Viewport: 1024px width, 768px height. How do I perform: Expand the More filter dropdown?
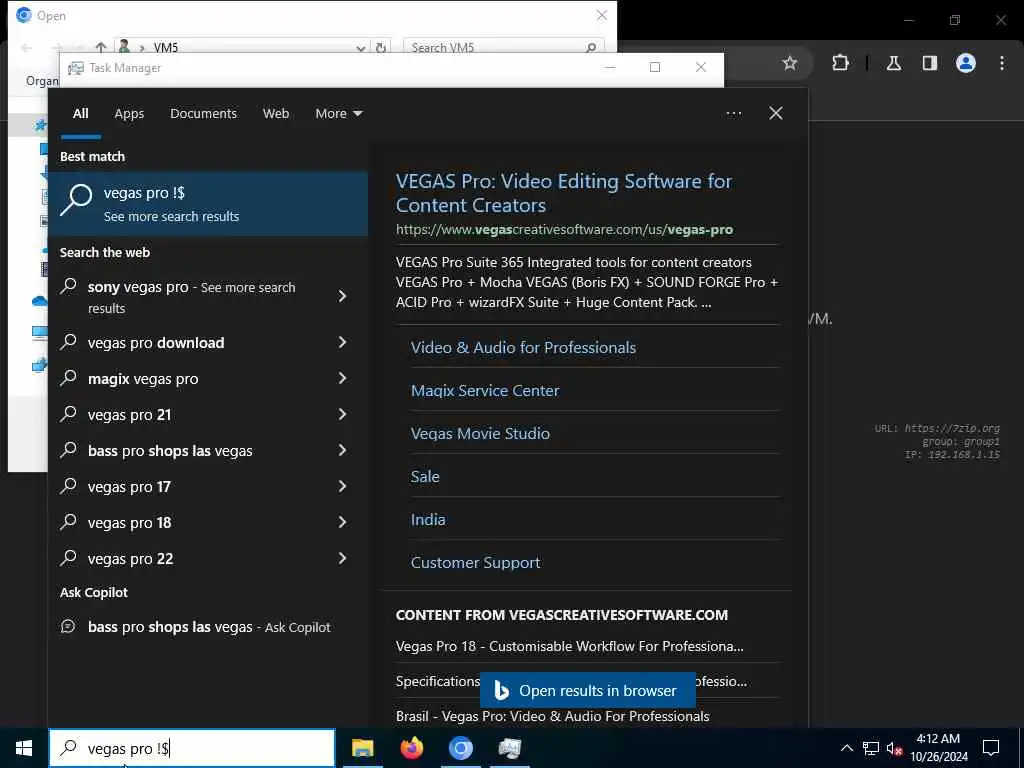tap(338, 114)
